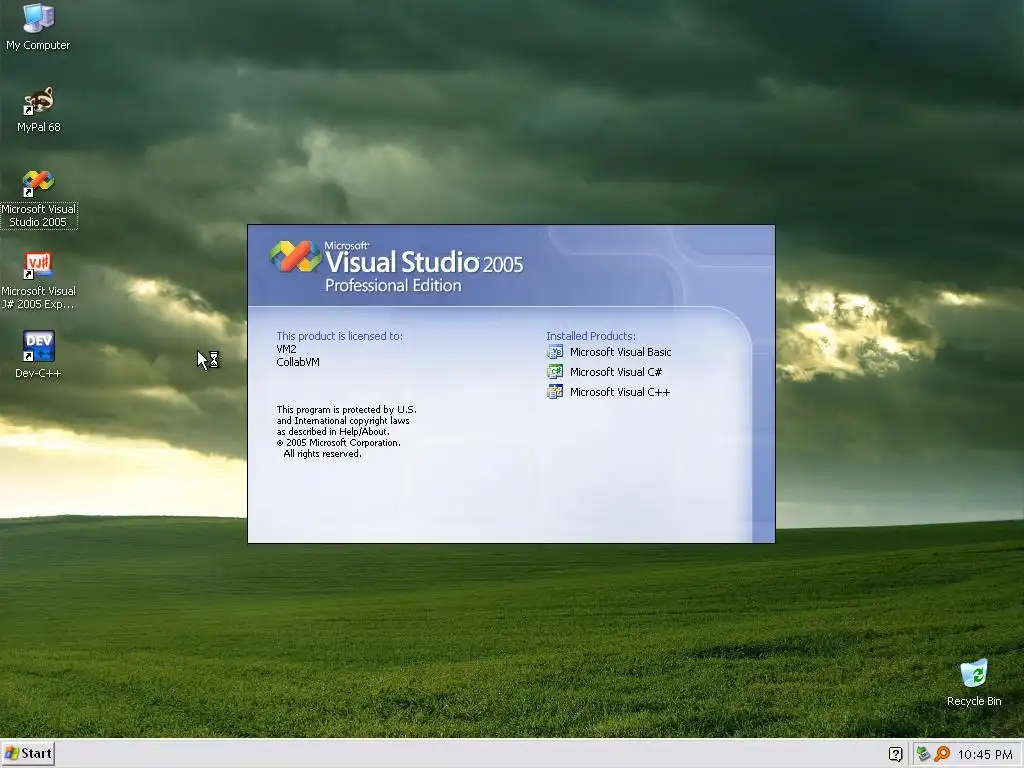This screenshot has height=768, width=1024.
Task: Click the help question mark tray icon
Action: 895,754
